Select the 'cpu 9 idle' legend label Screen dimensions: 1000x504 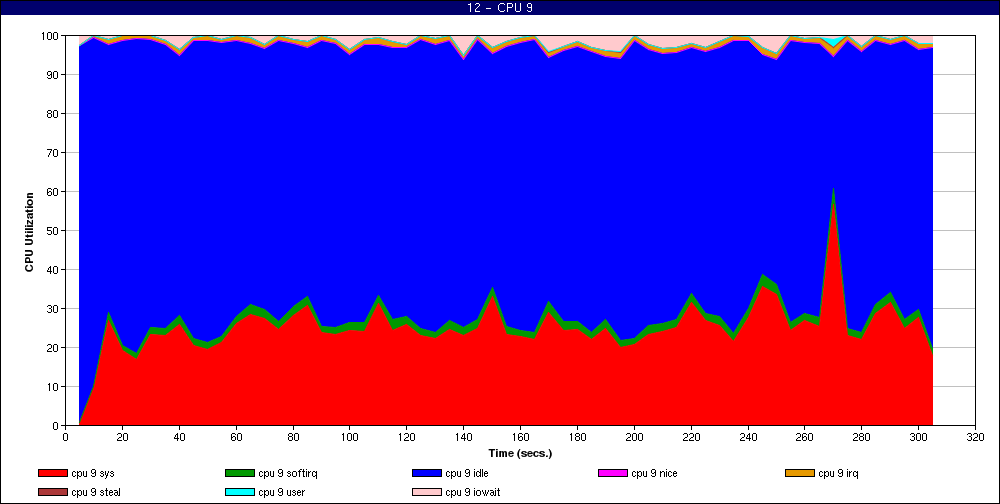tap(467, 474)
